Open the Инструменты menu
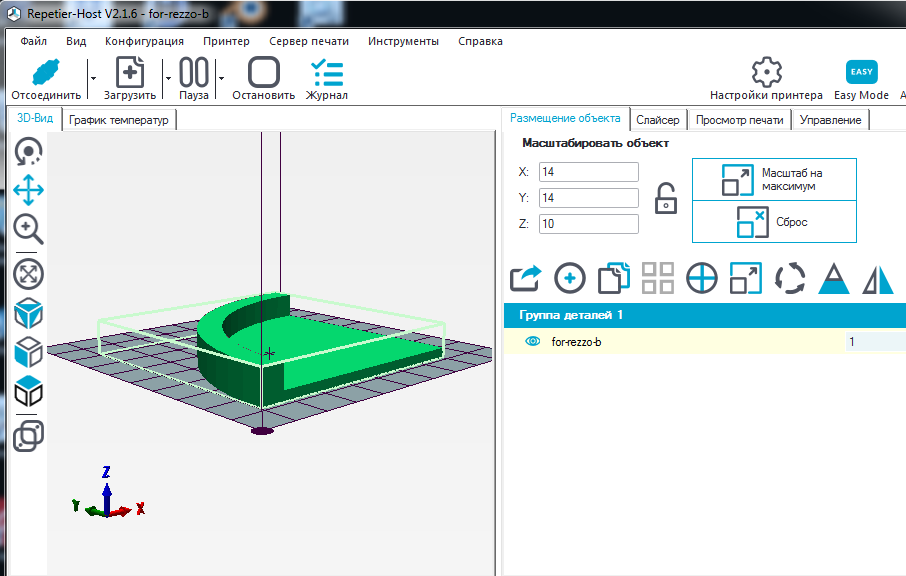The image size is (906, 576). 403,41
